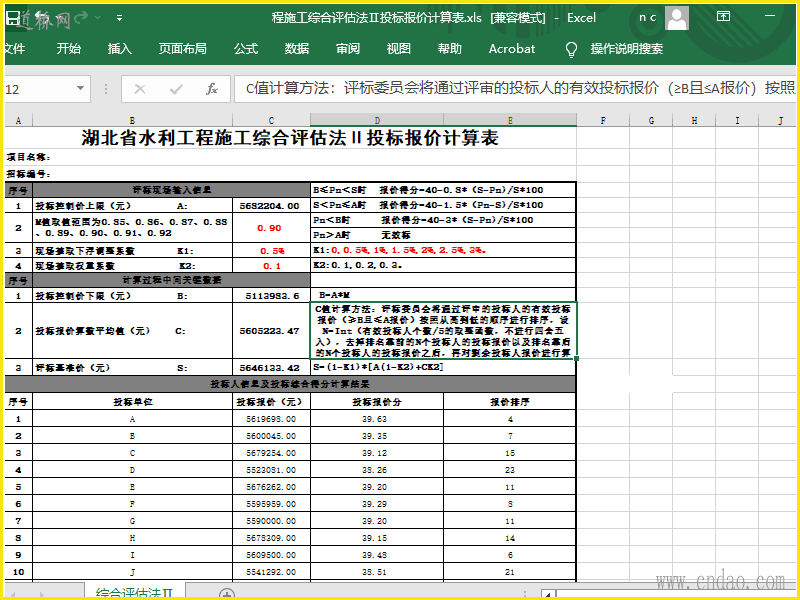
Task: Select the 投标报价分 column heading cell
Action: click(x=377, y=402)
